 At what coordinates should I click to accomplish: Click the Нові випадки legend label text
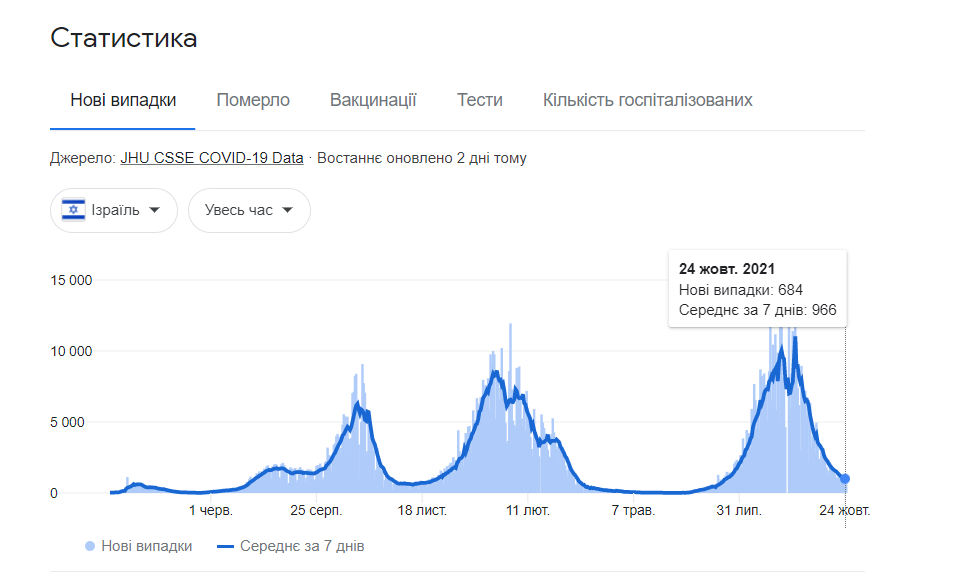(x=146, y=546)
